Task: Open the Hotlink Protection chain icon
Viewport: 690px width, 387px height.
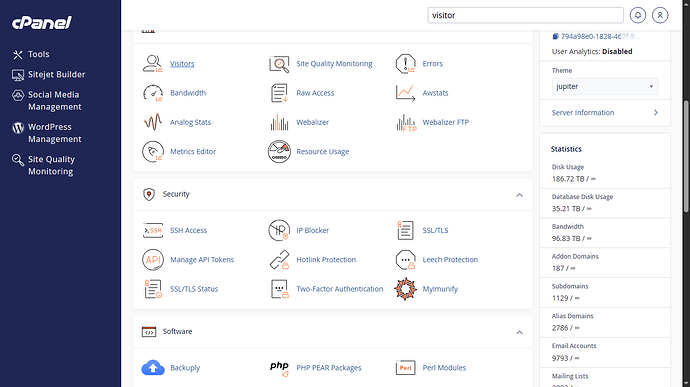Action: (279, 260)
